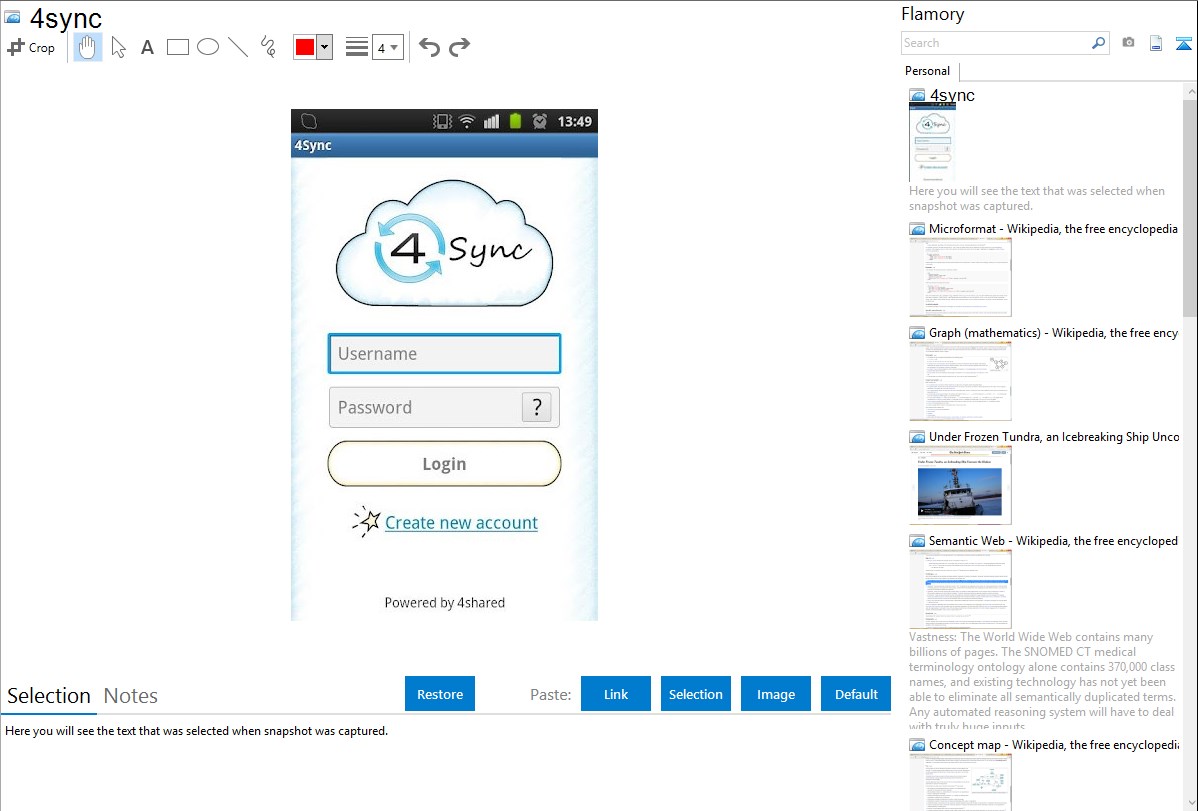
Task: Click the Under Frozen Tundra title
Action: [1054, 436]
